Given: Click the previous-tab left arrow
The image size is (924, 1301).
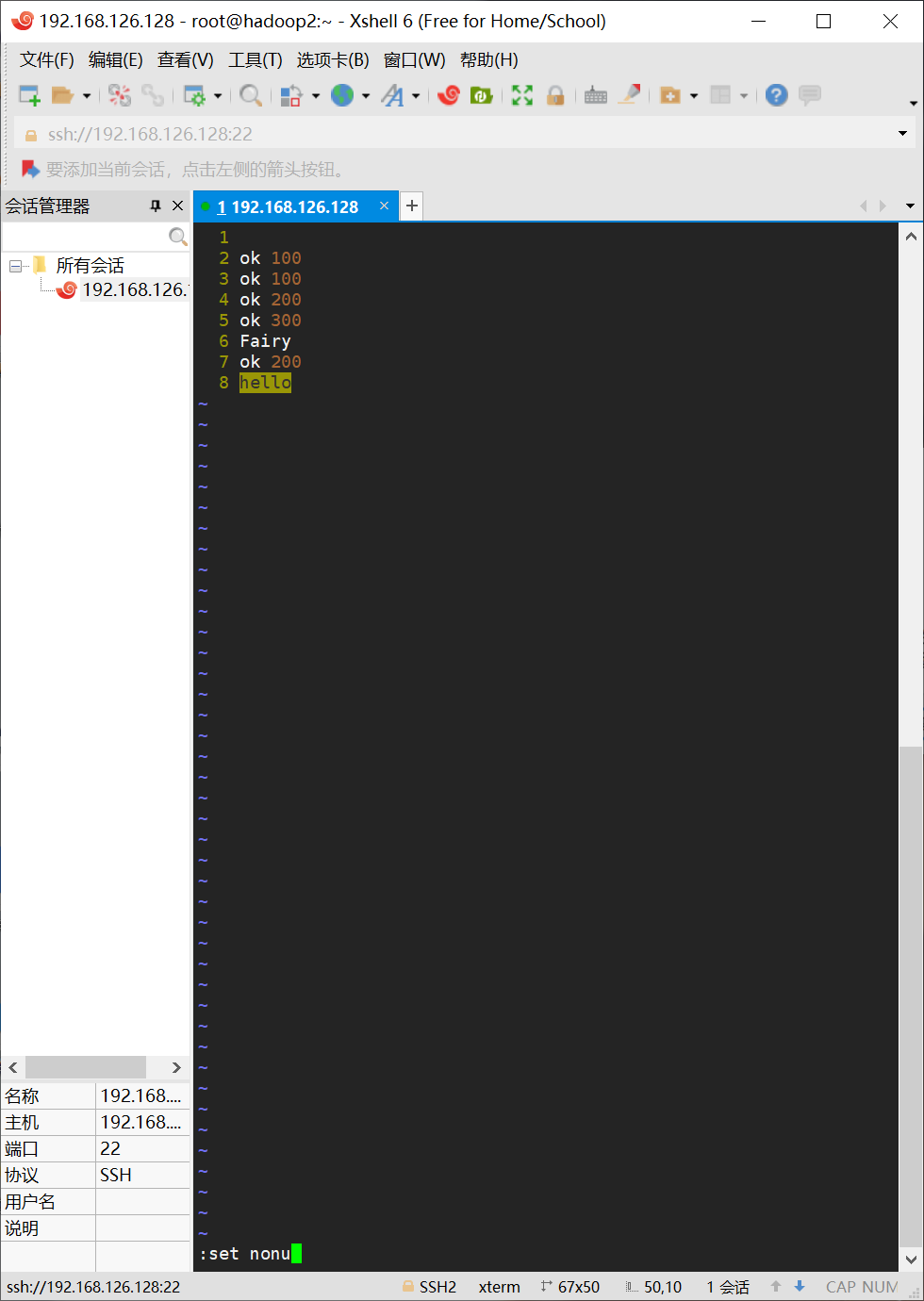Looking at the screenshot, I should (864, 206).
